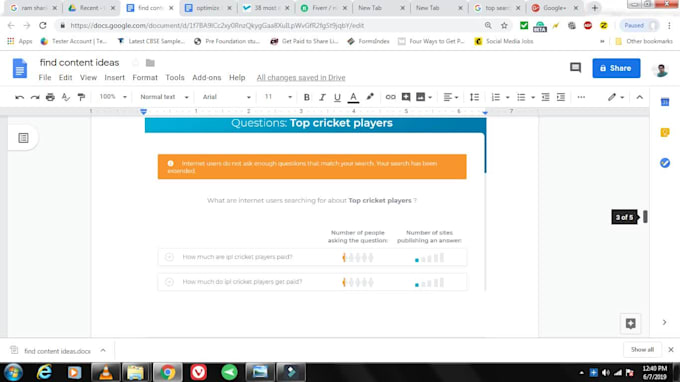The height and width of the screenshot is (382, 680).
Task: Click the blue Share button
Action: [x=616, y=68]
